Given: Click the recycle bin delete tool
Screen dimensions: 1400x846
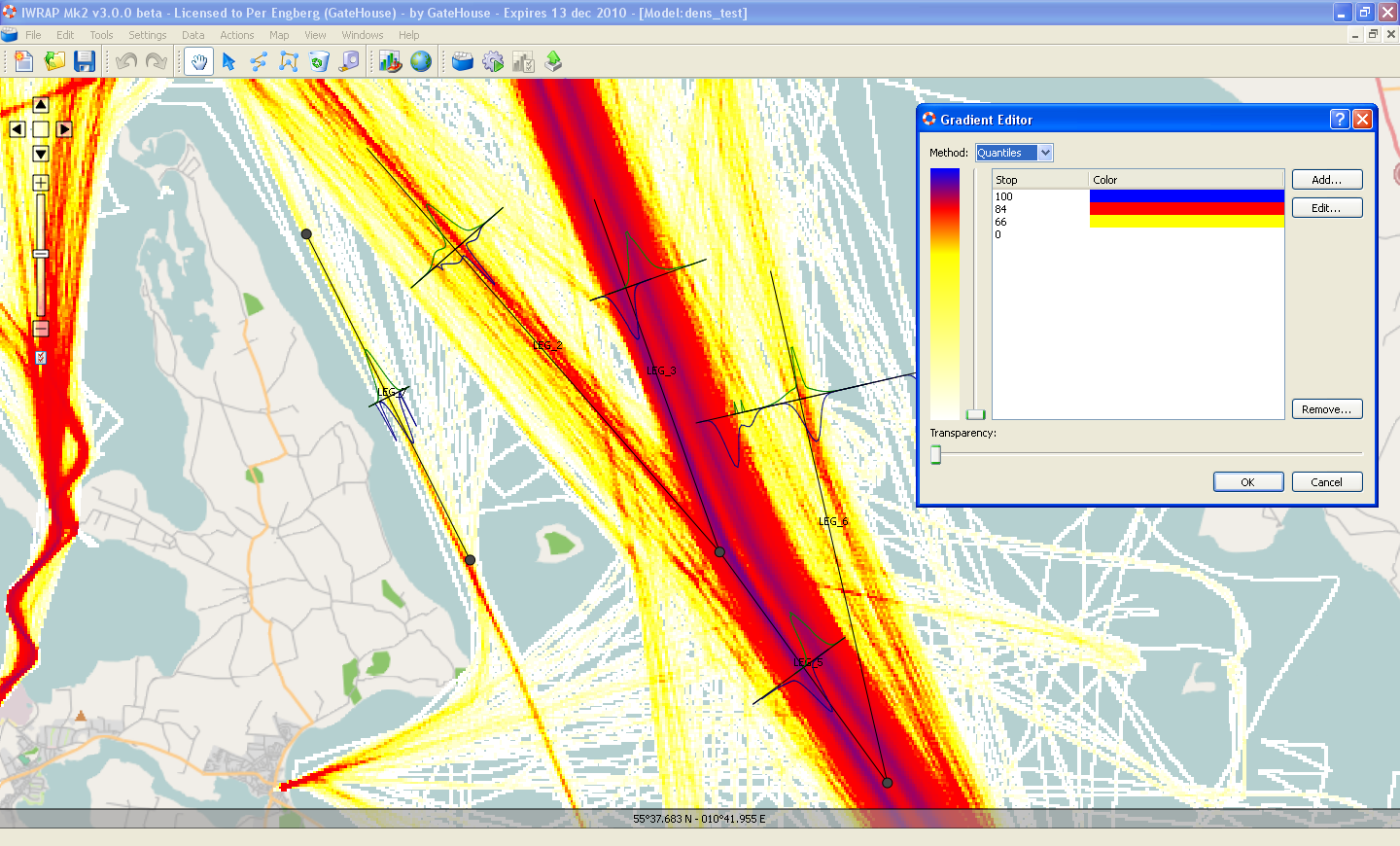Looking at the screenshot, I should tap(319, 61).
